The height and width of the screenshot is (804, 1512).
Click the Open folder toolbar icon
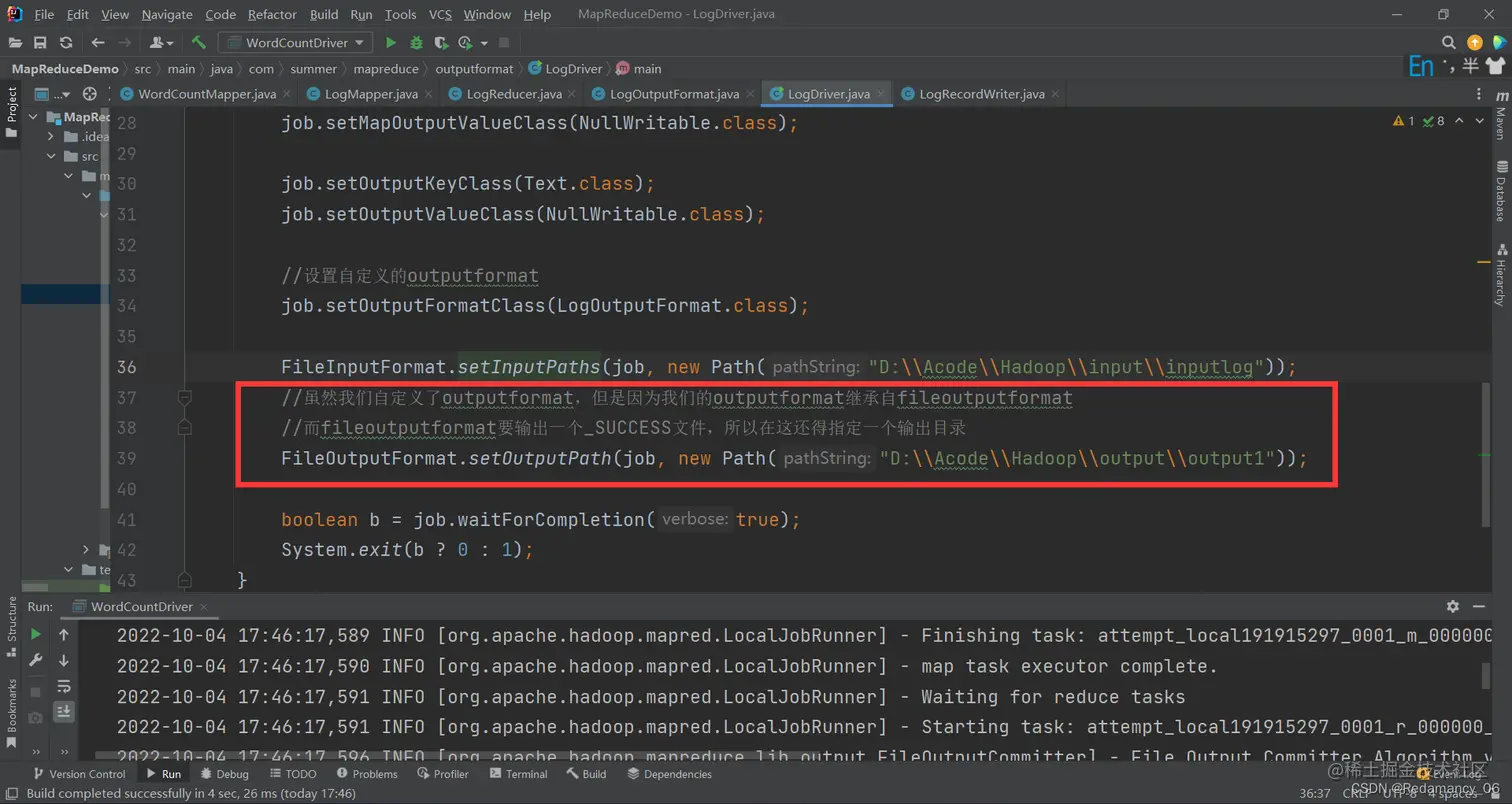pos(15,43)
